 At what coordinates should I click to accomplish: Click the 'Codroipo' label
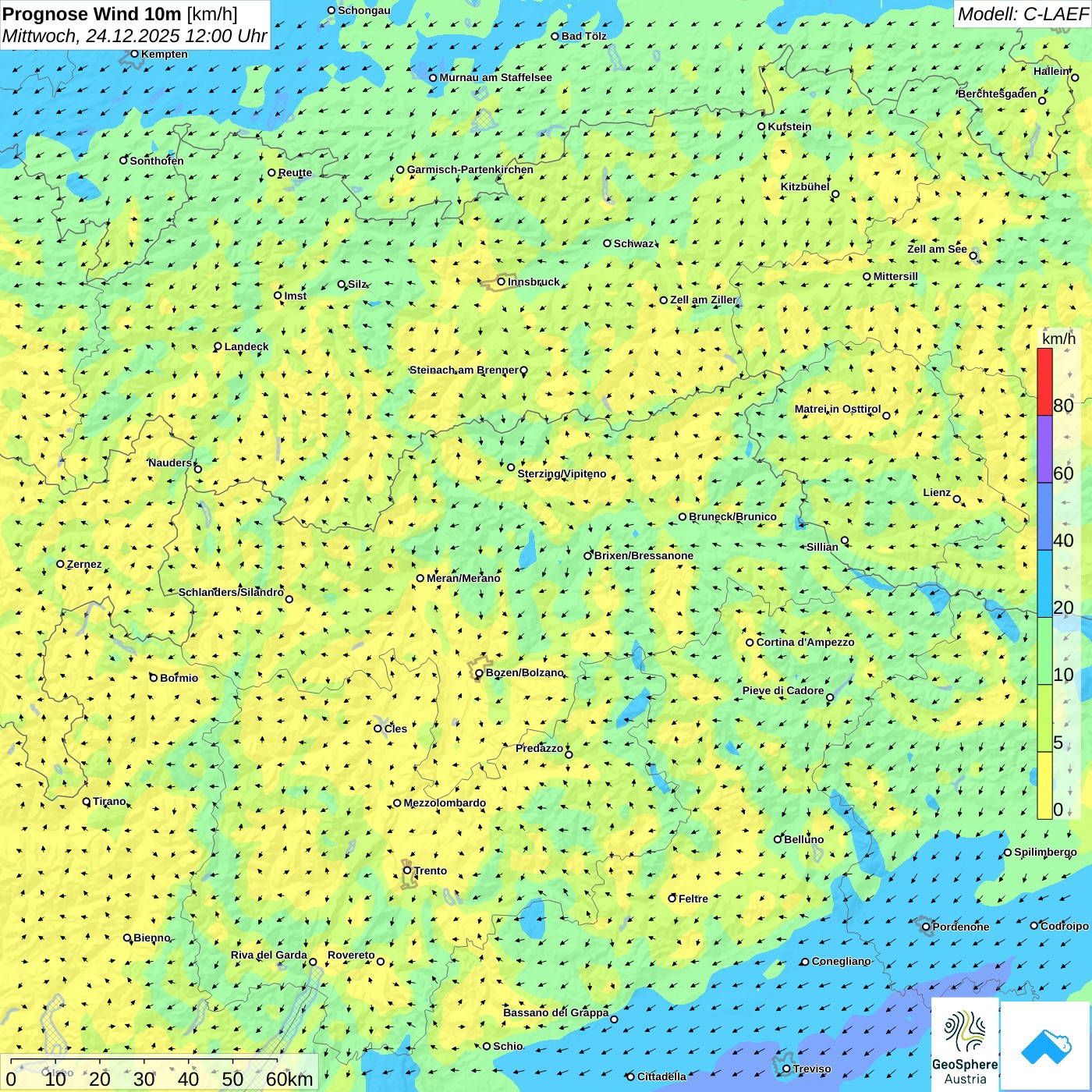(1065, 926)
